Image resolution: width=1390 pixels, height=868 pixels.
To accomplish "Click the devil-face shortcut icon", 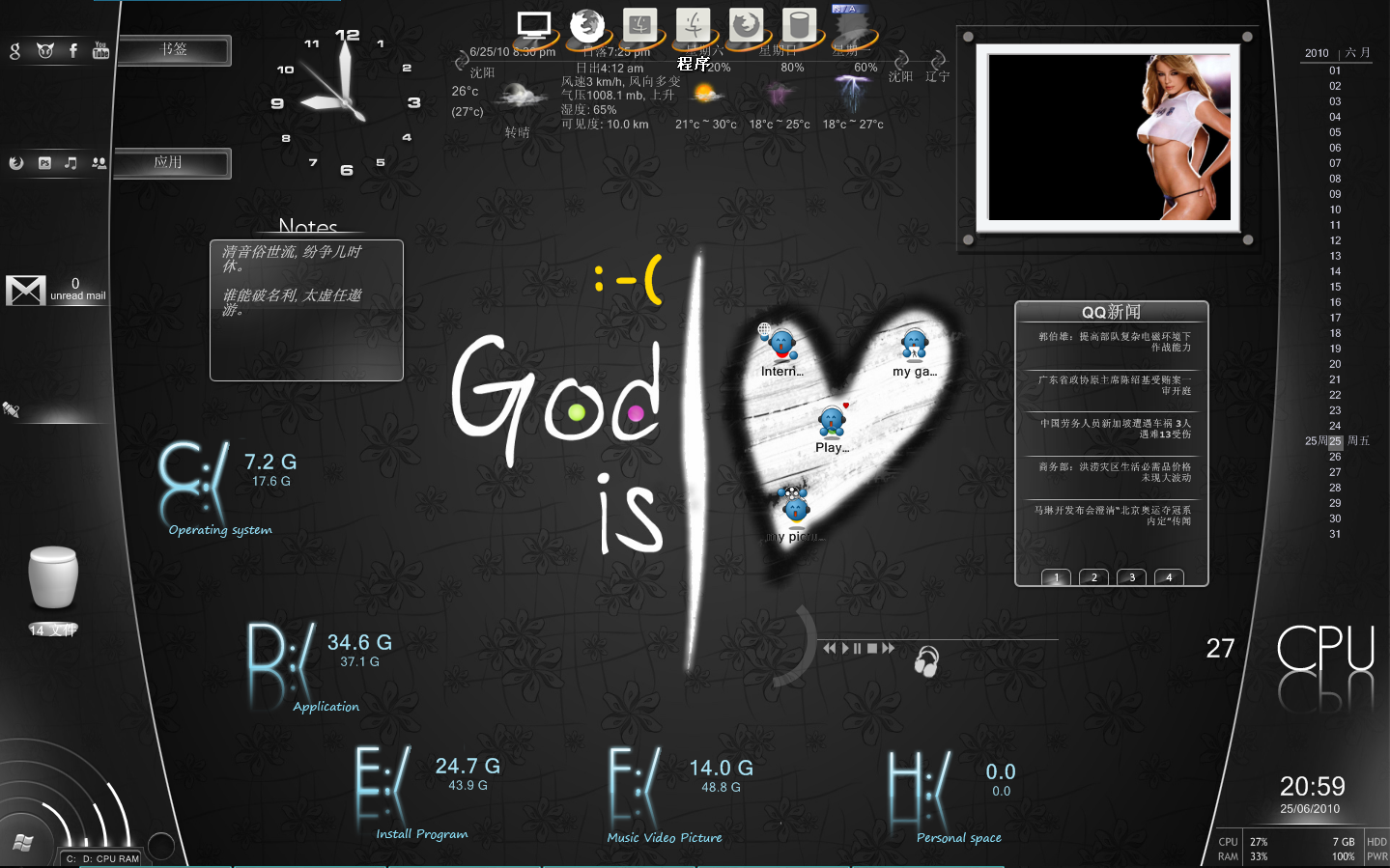I will click(44, 50).
